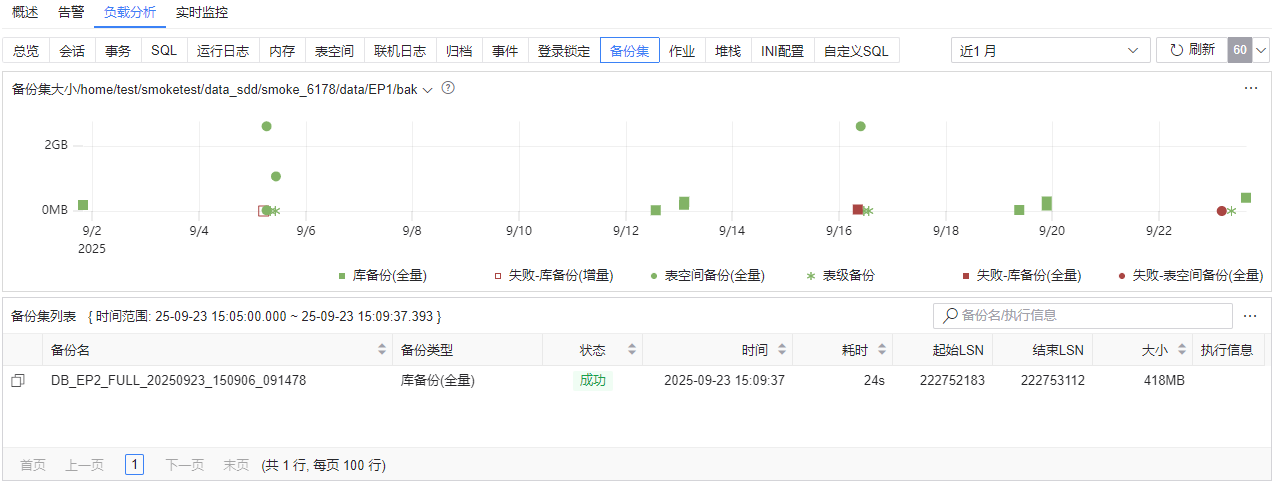Viewport: 1275px width, 485px height.
Task: Open the 自定义SQL sub-tab
Action: (856, 50)
